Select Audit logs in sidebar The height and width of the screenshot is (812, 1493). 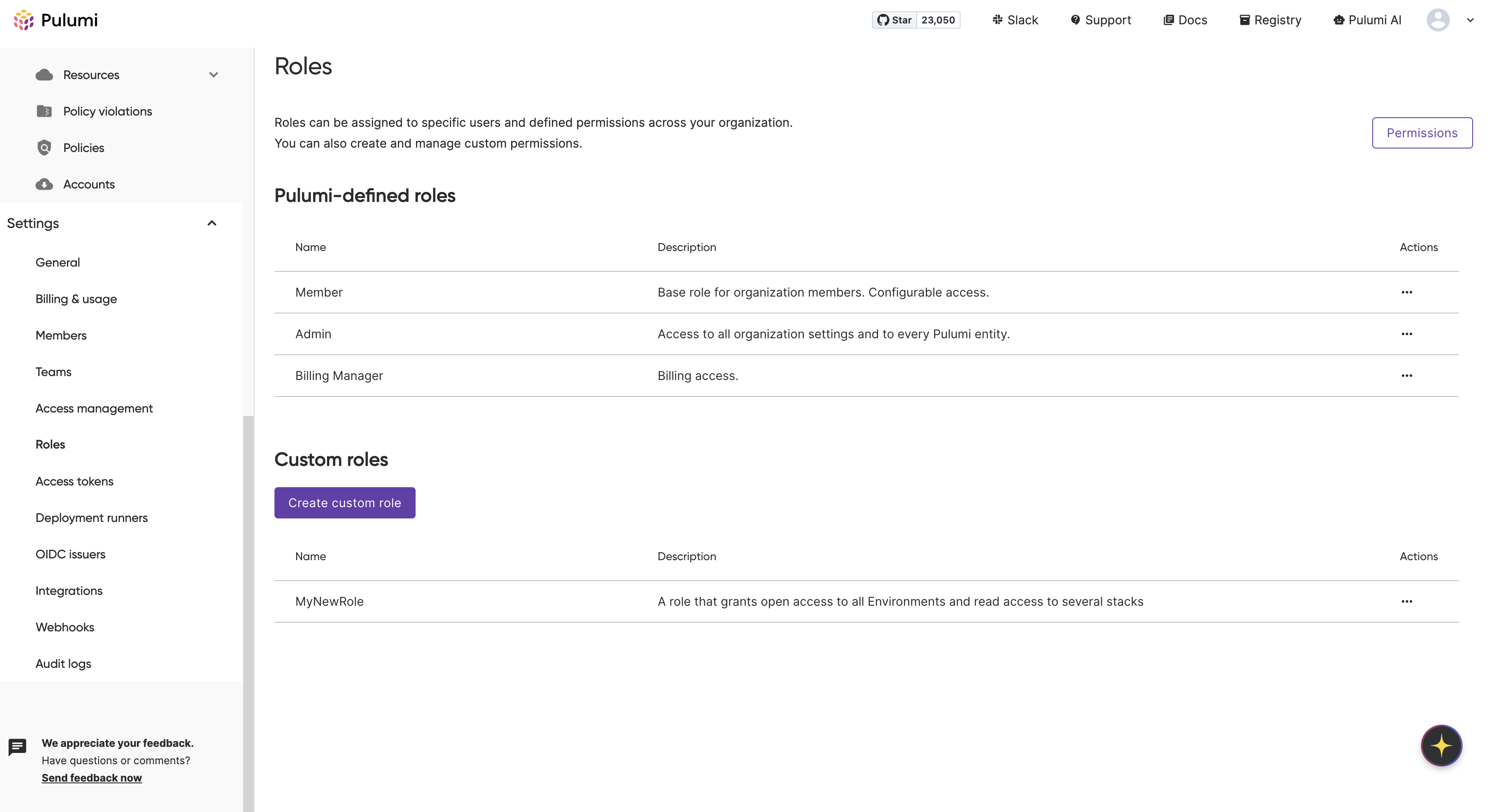click(x=63, y=663)
